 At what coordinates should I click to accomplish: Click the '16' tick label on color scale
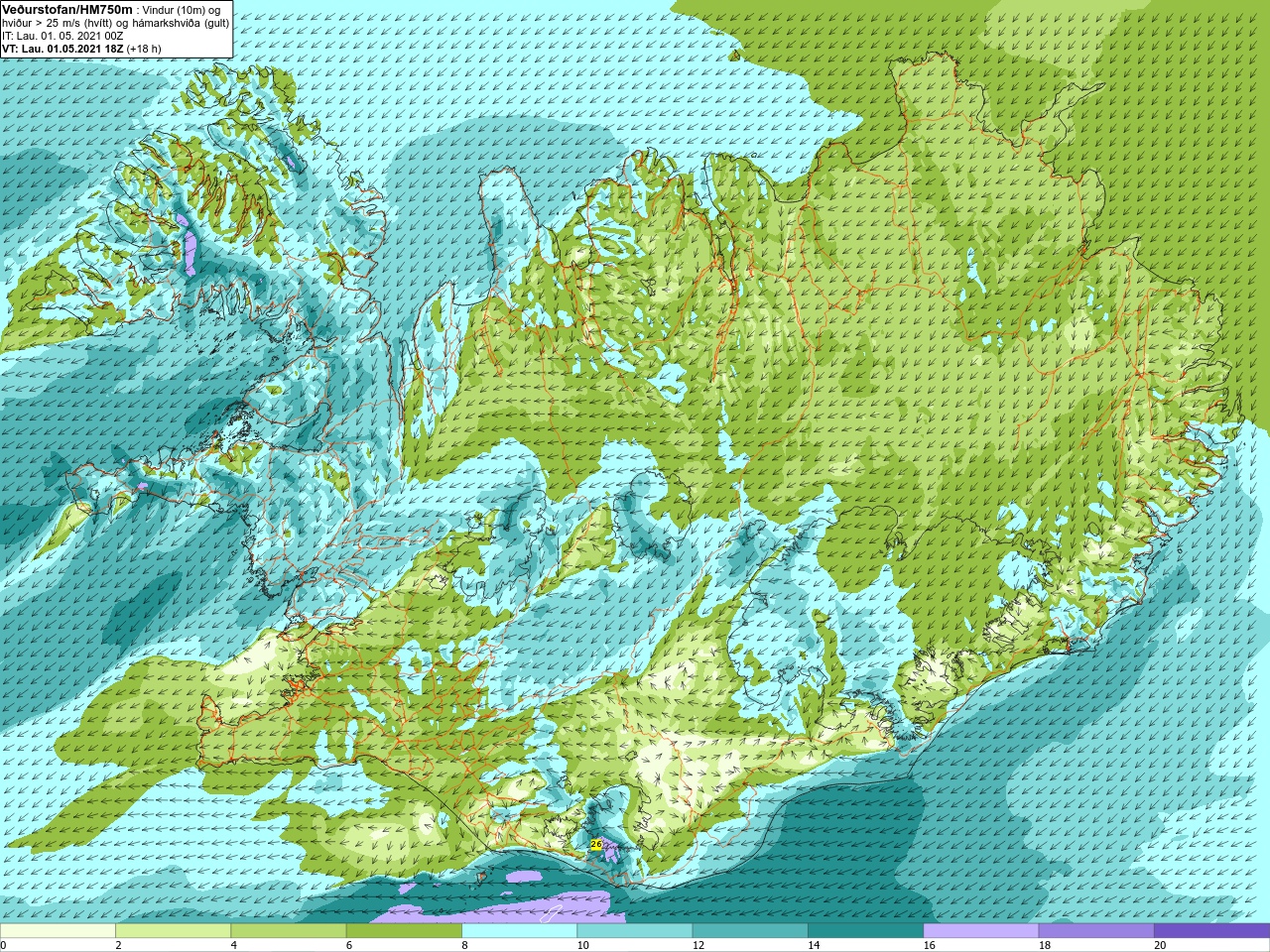pos(929,945)
